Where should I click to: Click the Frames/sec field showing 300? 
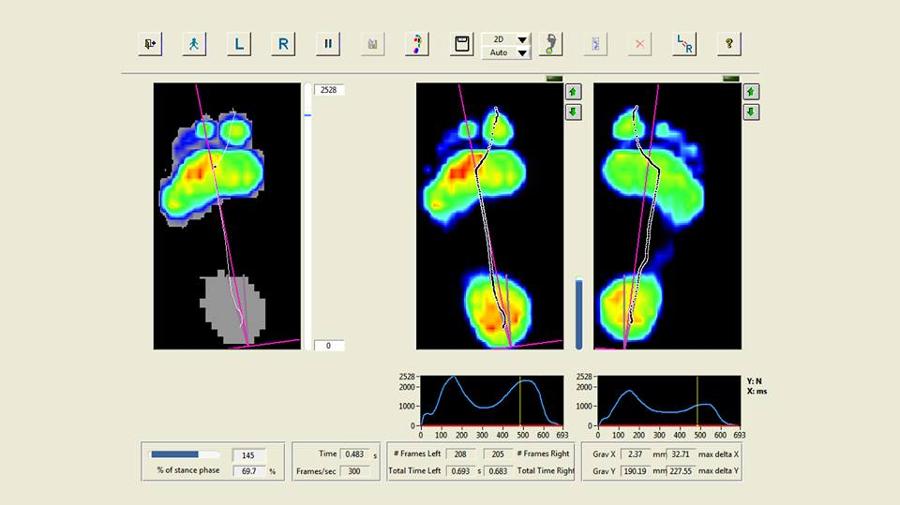click(356, 471)
